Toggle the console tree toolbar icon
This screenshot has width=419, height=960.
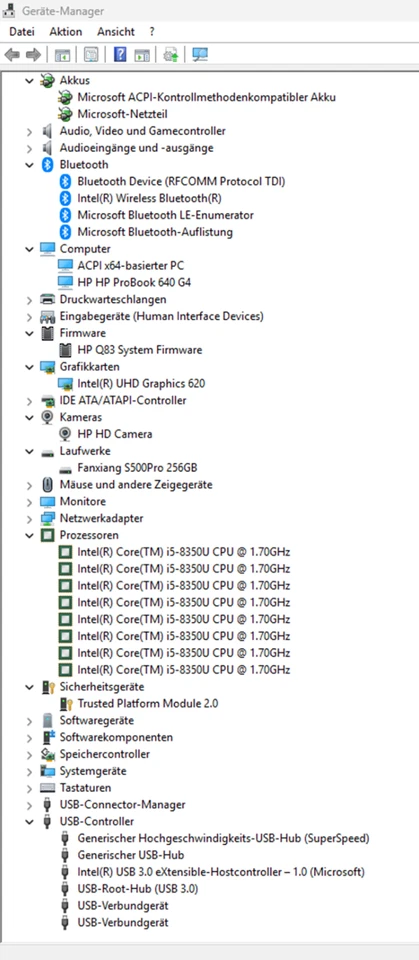[62, 55]
